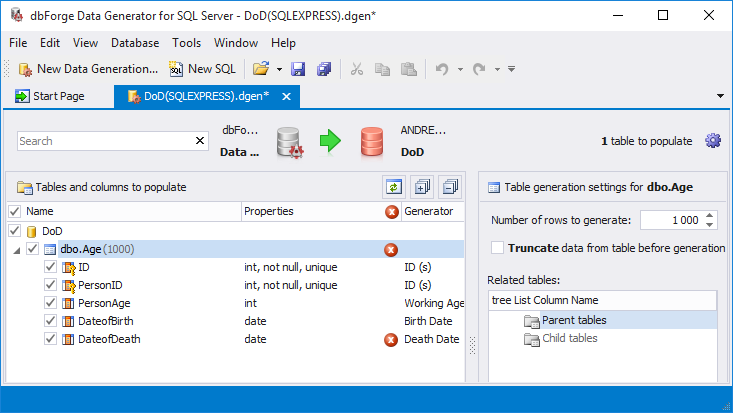Click the Generator column header
The height and width of the screenshot is (413, 733).
pos(432,211)
